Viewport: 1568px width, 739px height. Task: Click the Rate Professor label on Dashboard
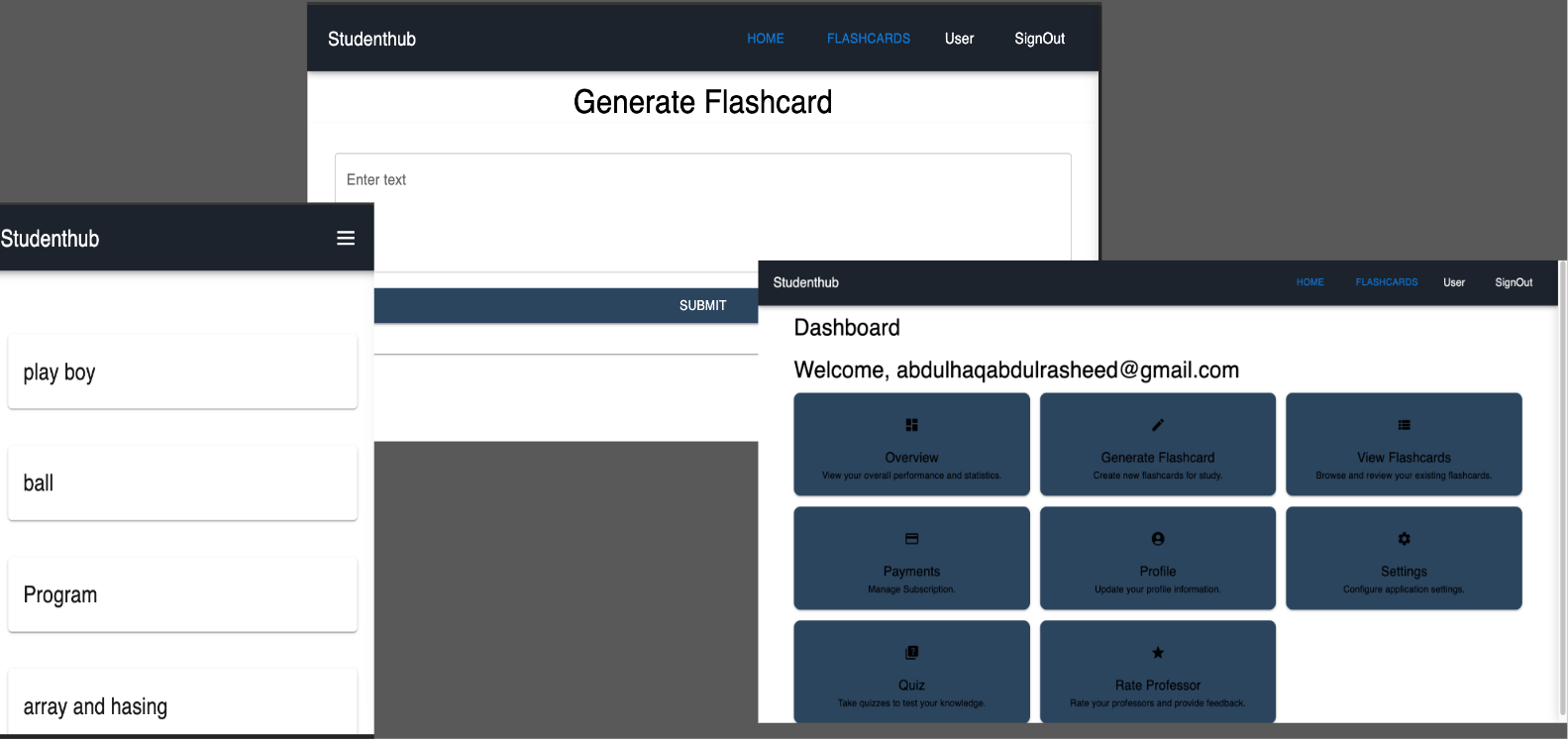1157,686
